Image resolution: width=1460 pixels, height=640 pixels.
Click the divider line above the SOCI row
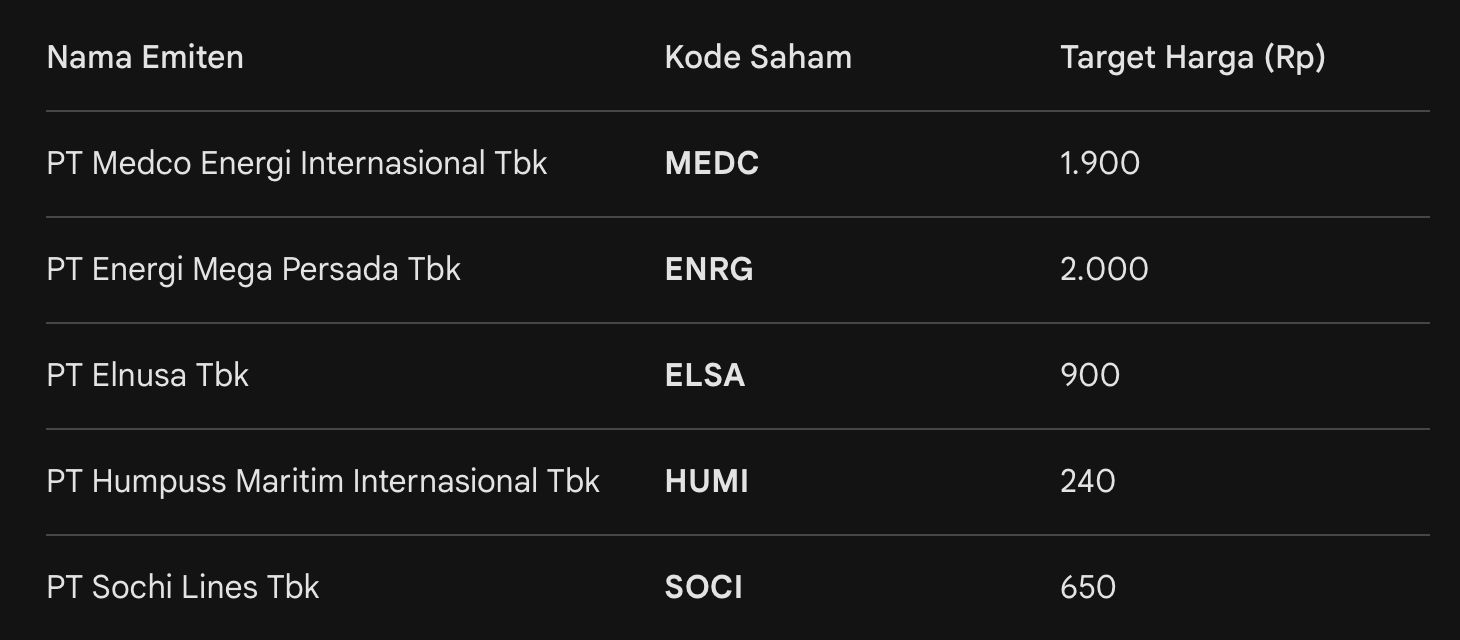tap(738, 535)
